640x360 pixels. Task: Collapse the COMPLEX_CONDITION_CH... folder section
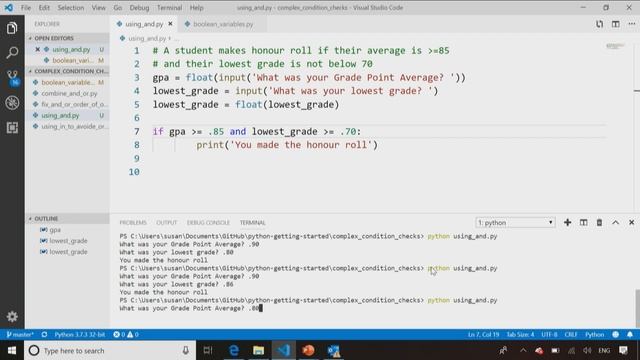tap(67, 71)
